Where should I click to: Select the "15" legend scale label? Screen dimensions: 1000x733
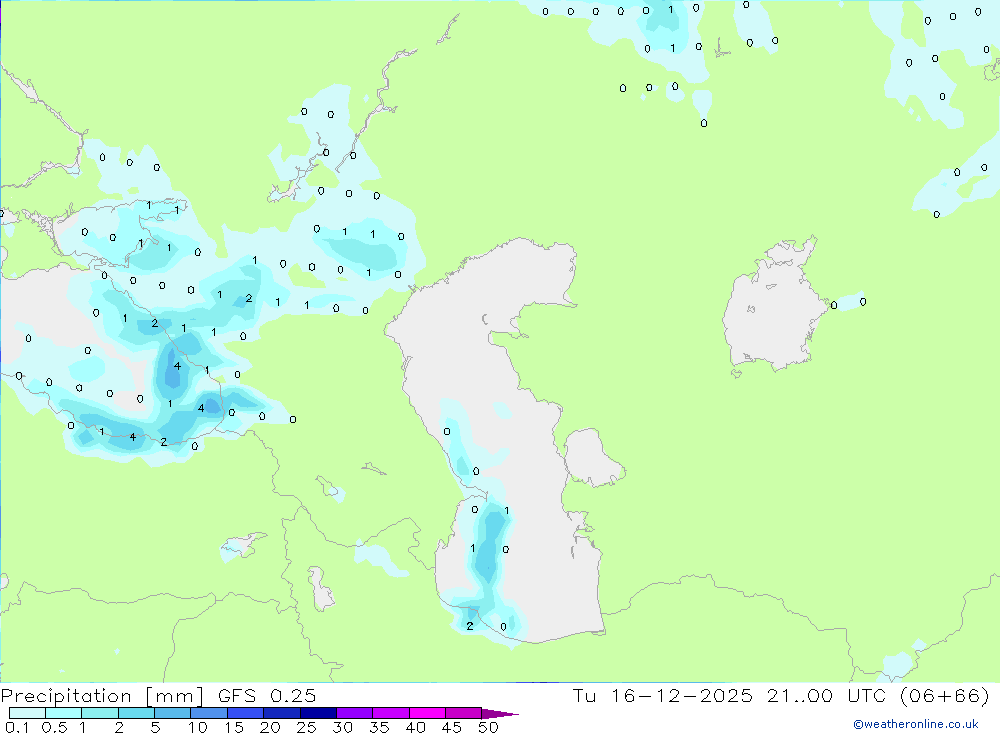pyautogui.click(x=234, y=727)
